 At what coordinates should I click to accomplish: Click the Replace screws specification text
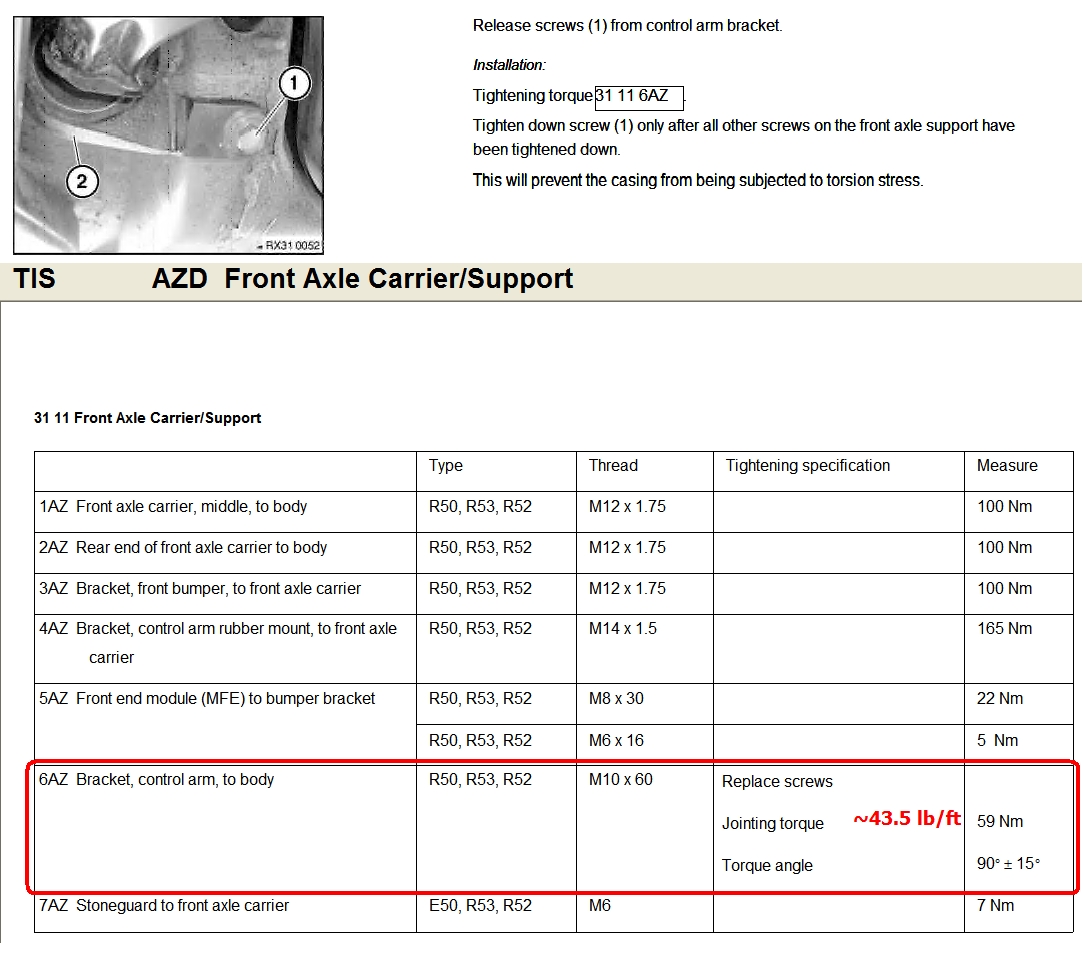point(777,782)
